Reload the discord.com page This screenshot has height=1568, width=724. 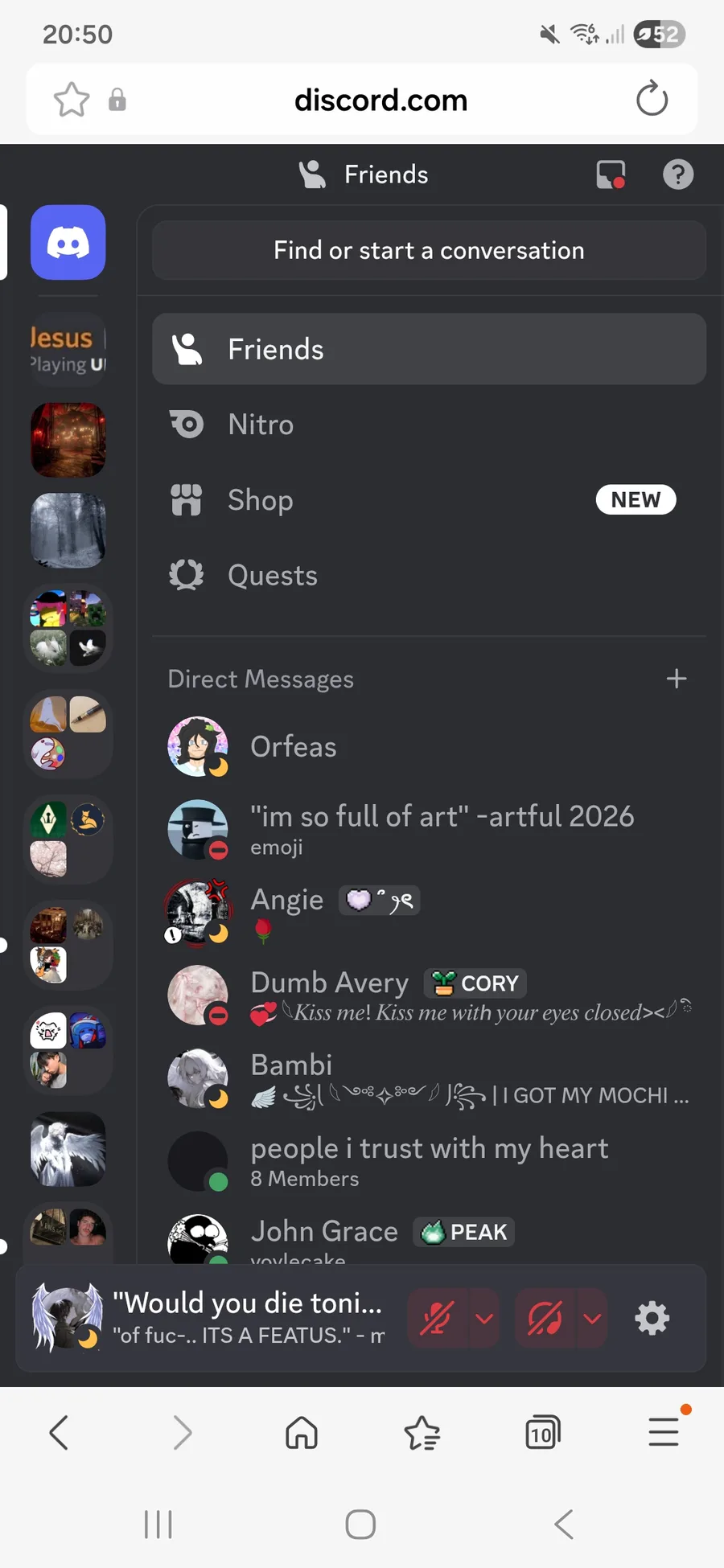[652, 100]
